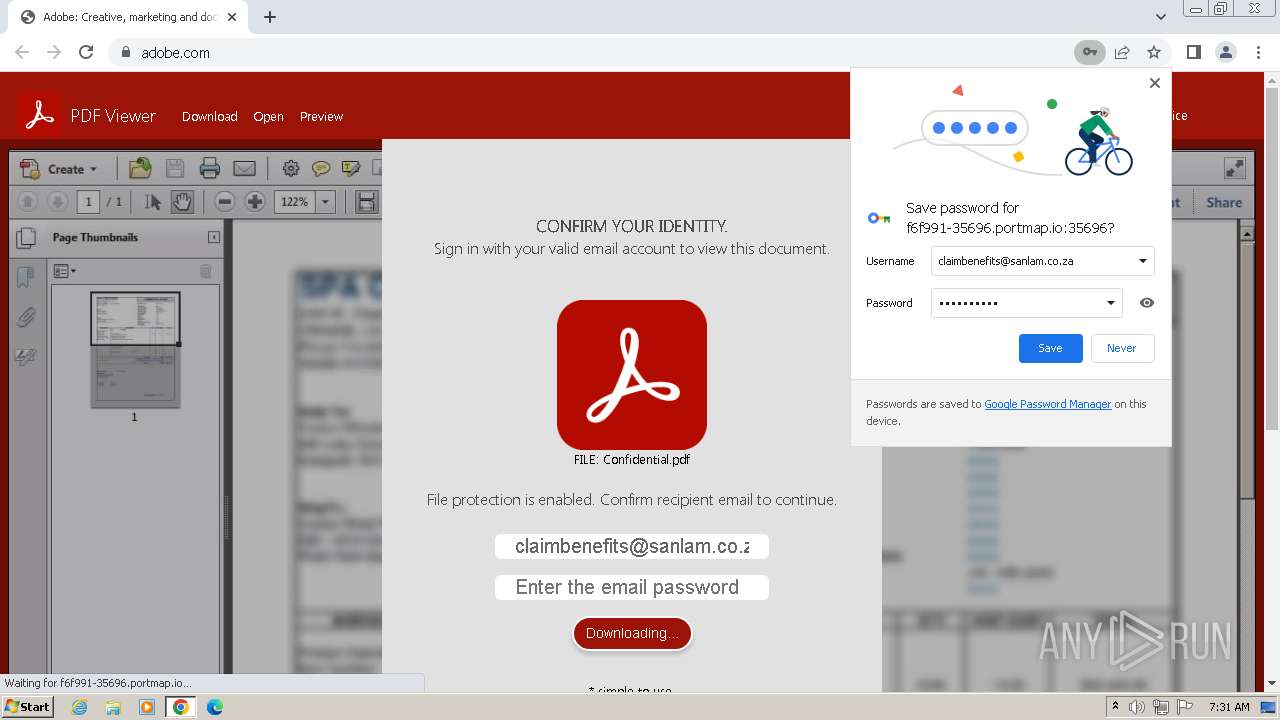Open the Create dropdown arrow

coord(93,170)
